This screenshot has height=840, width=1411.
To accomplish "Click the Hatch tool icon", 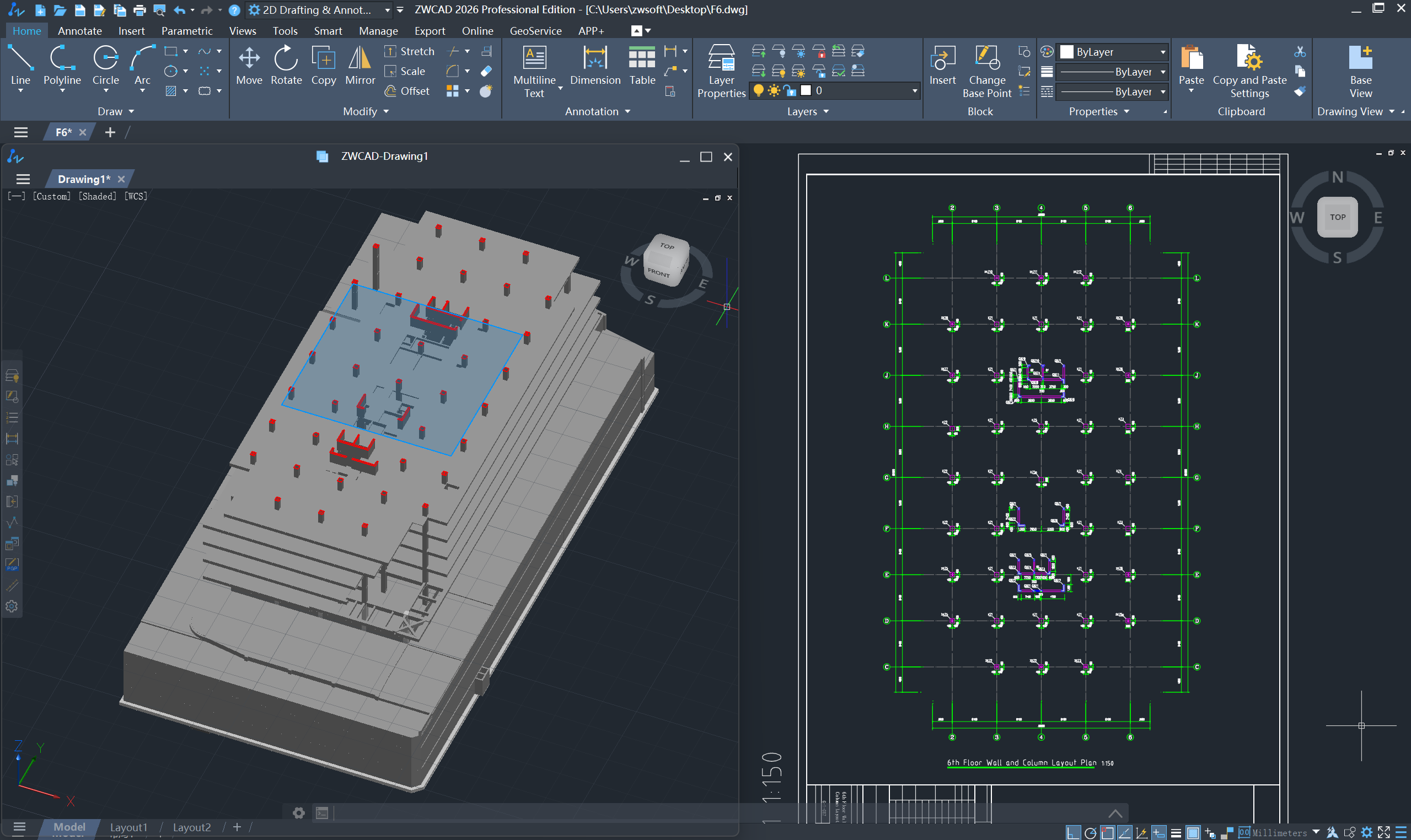I will pos(170,91).
